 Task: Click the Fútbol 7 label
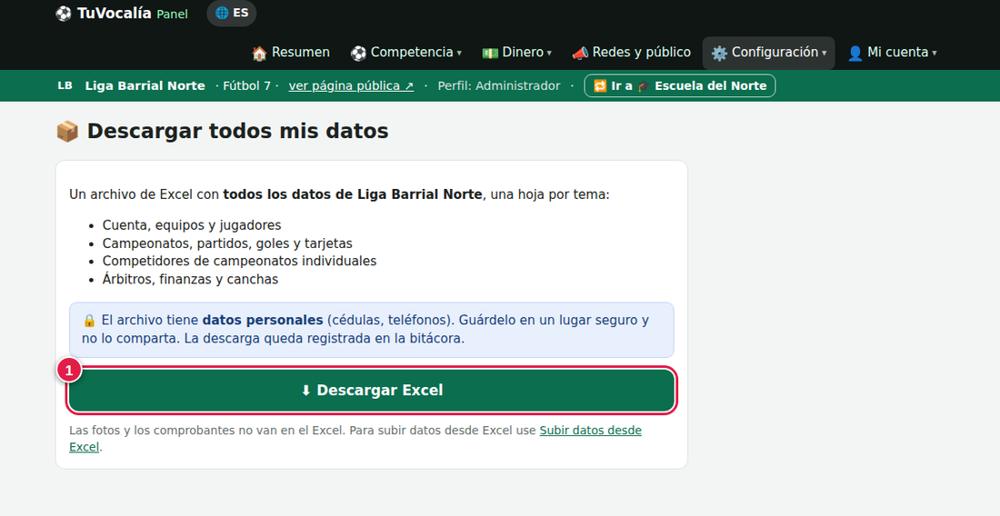[247, 85]
